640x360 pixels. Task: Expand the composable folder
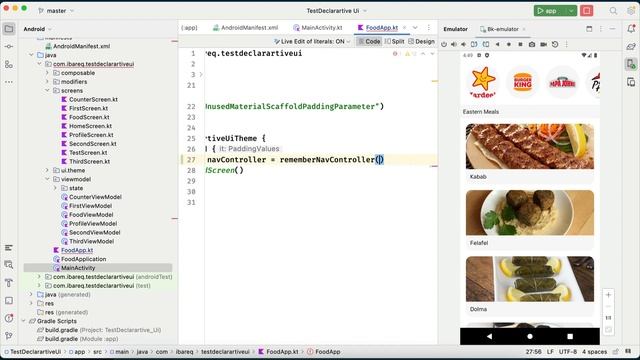point(47,73)
